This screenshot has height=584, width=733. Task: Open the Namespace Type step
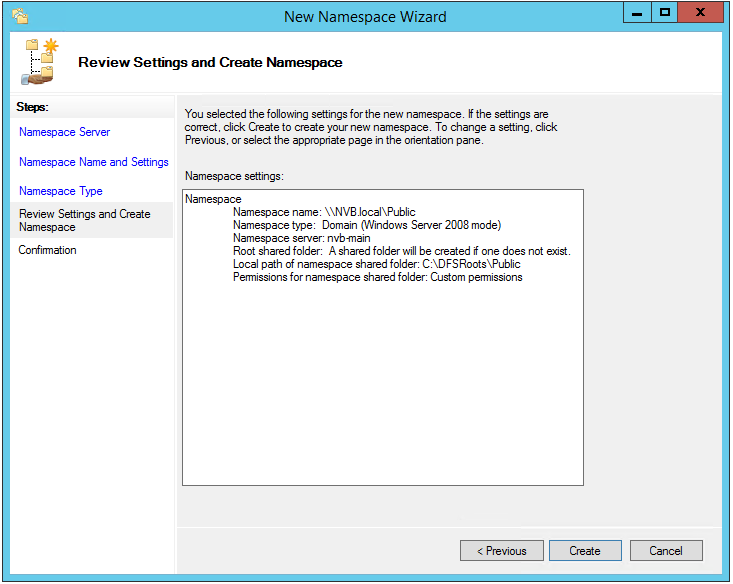(x=61, y=191)
